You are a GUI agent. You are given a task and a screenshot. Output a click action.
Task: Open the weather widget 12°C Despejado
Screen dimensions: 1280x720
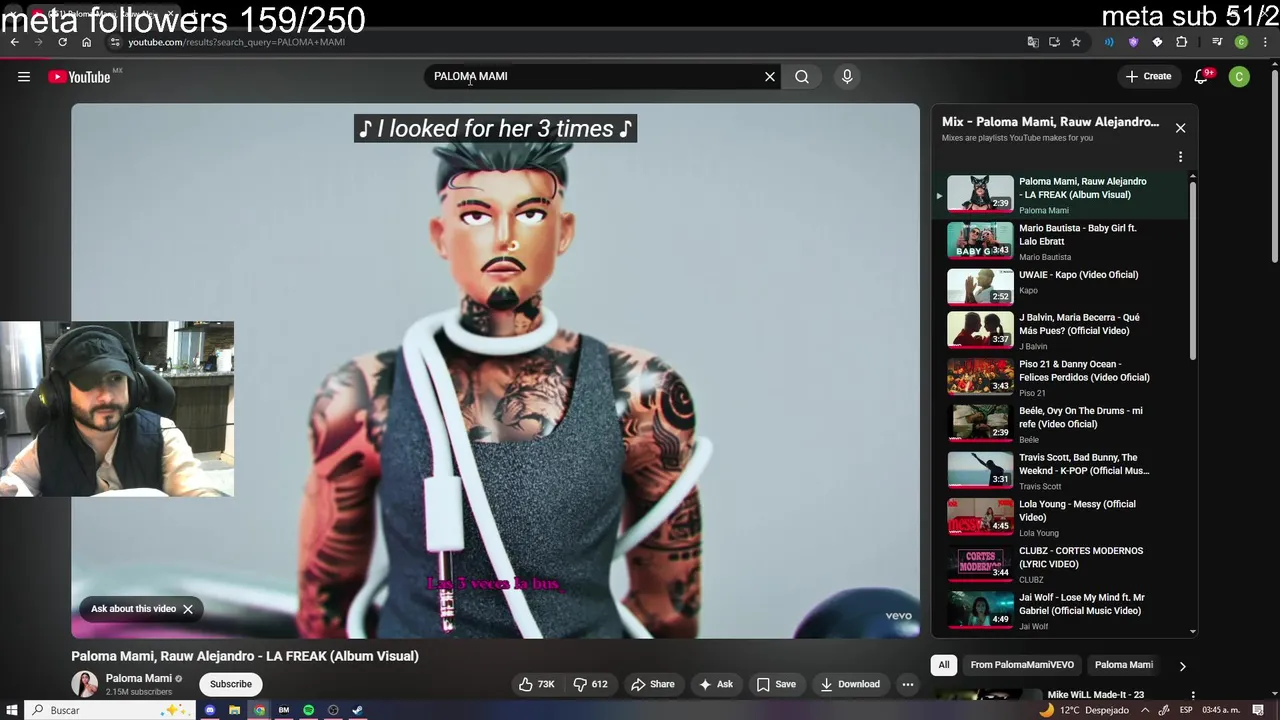tap(1083, 710)
